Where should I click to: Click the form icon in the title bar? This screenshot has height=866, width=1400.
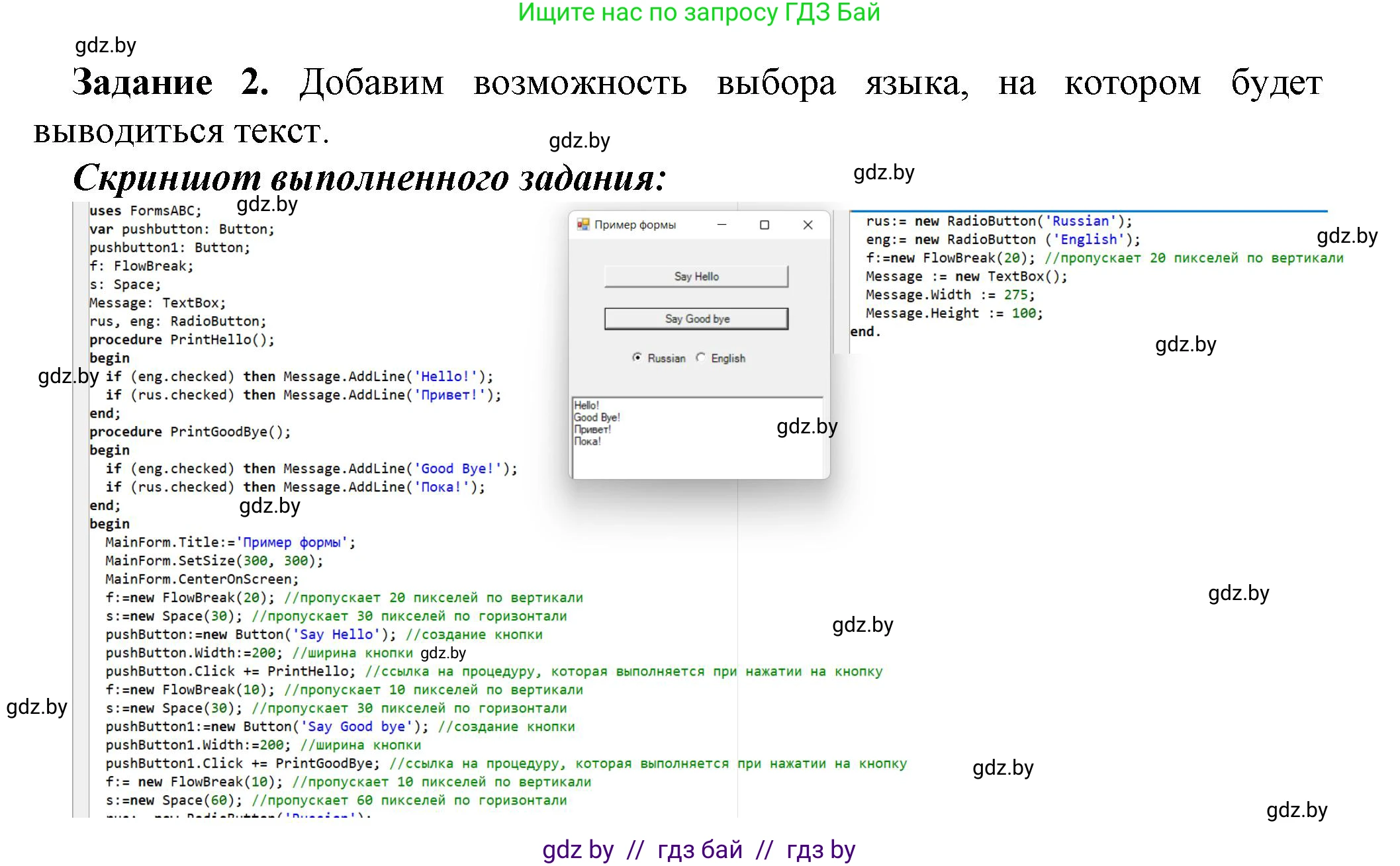pos(583,224)
